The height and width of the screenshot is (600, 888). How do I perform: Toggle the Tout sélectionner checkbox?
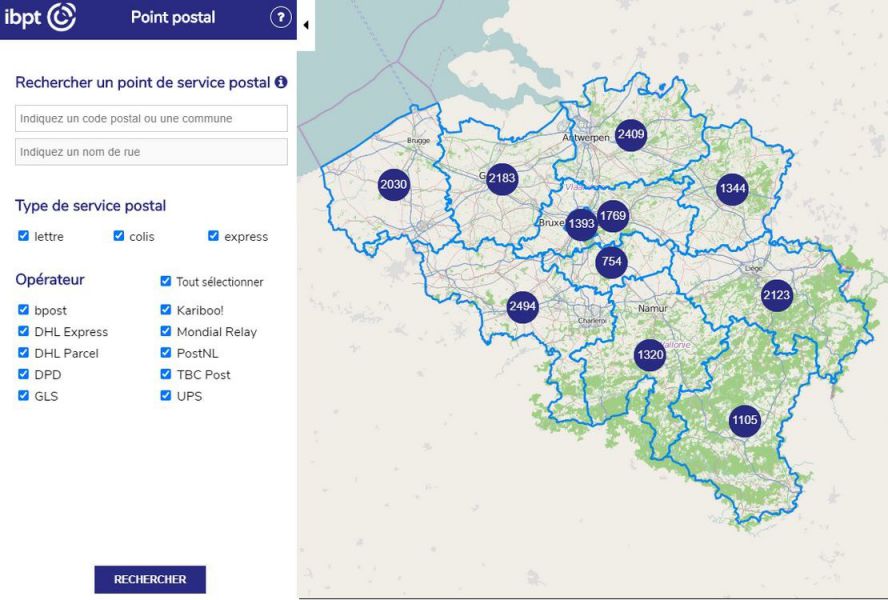pyautogui.click(x=166, y=282)
